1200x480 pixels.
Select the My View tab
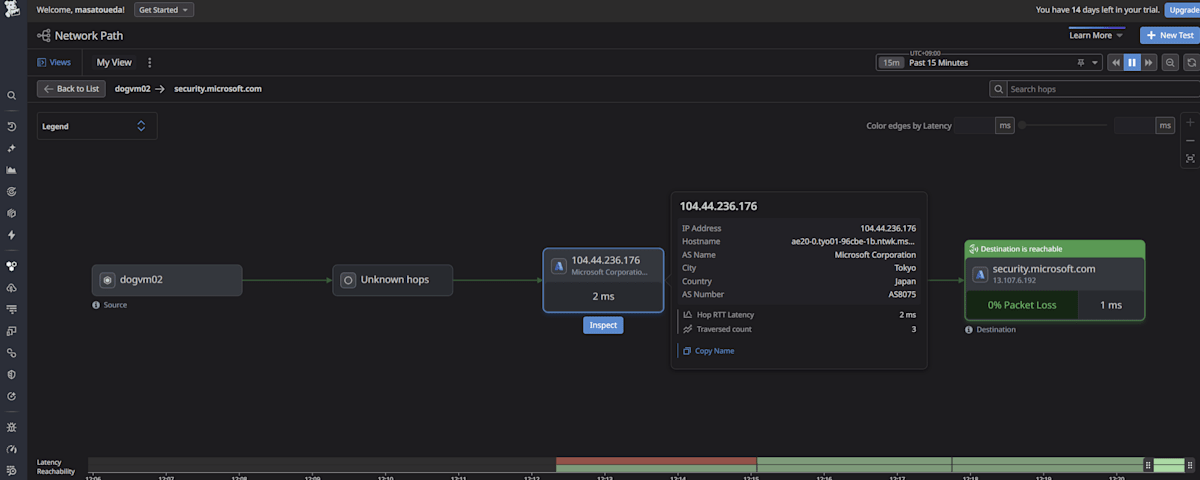(x=114, y=62)
